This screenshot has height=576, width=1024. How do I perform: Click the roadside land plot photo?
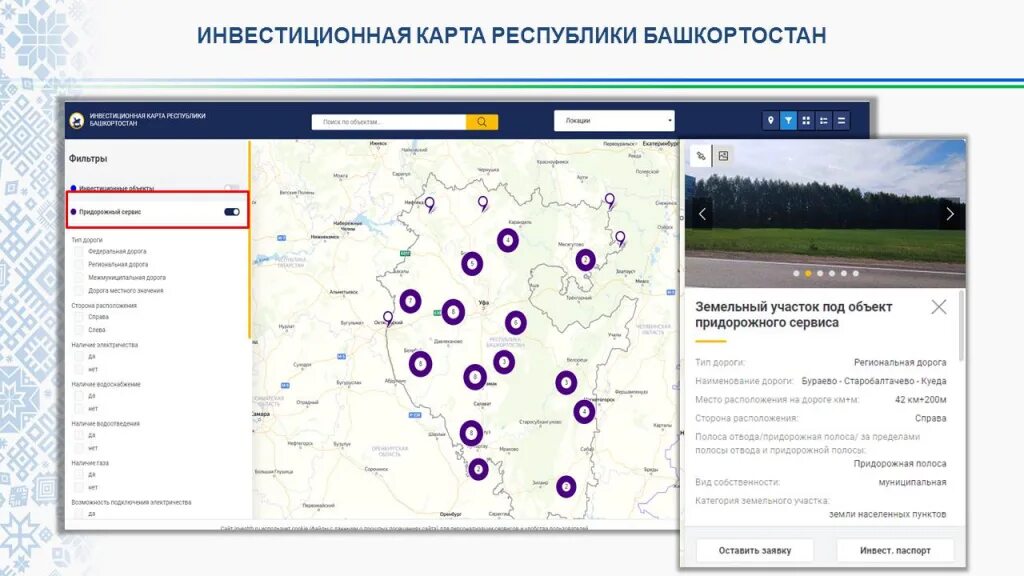(825, 214)
